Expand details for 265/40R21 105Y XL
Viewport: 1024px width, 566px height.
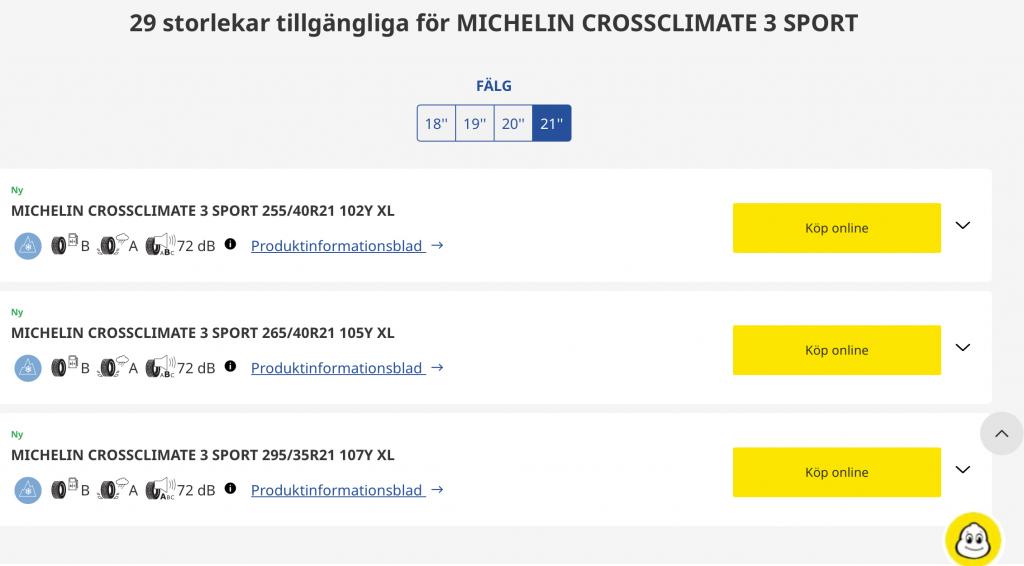(963, 347)
